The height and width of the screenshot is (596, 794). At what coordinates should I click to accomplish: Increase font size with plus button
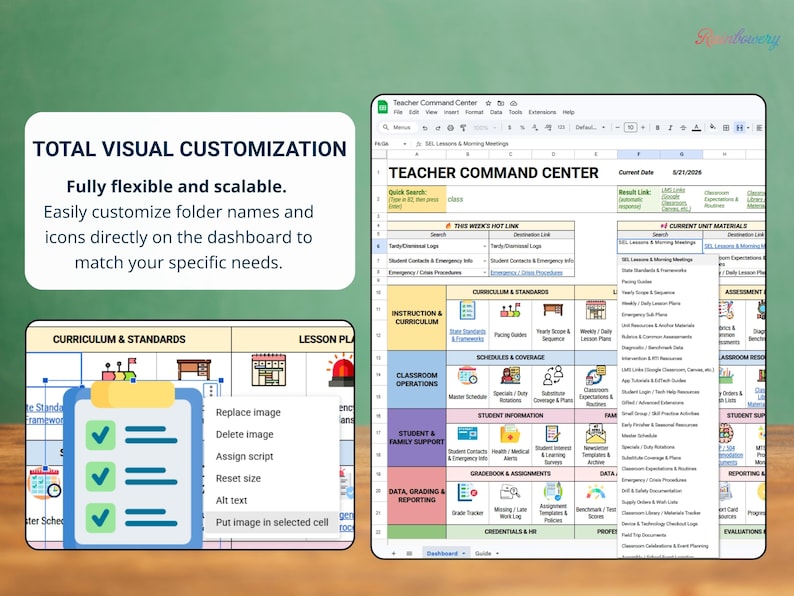643,128
